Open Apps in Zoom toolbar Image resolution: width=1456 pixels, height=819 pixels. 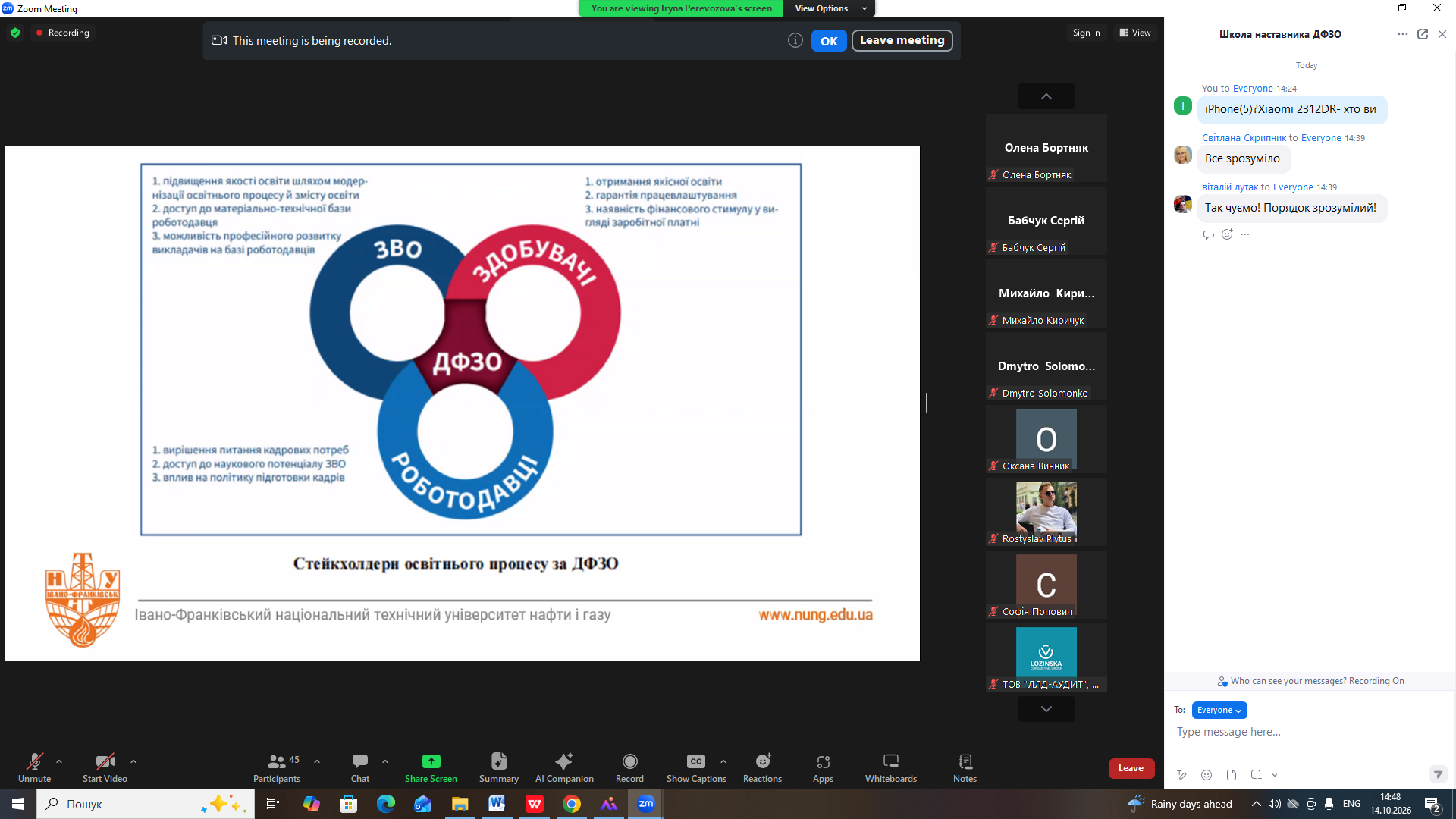[x=823, y=767]
